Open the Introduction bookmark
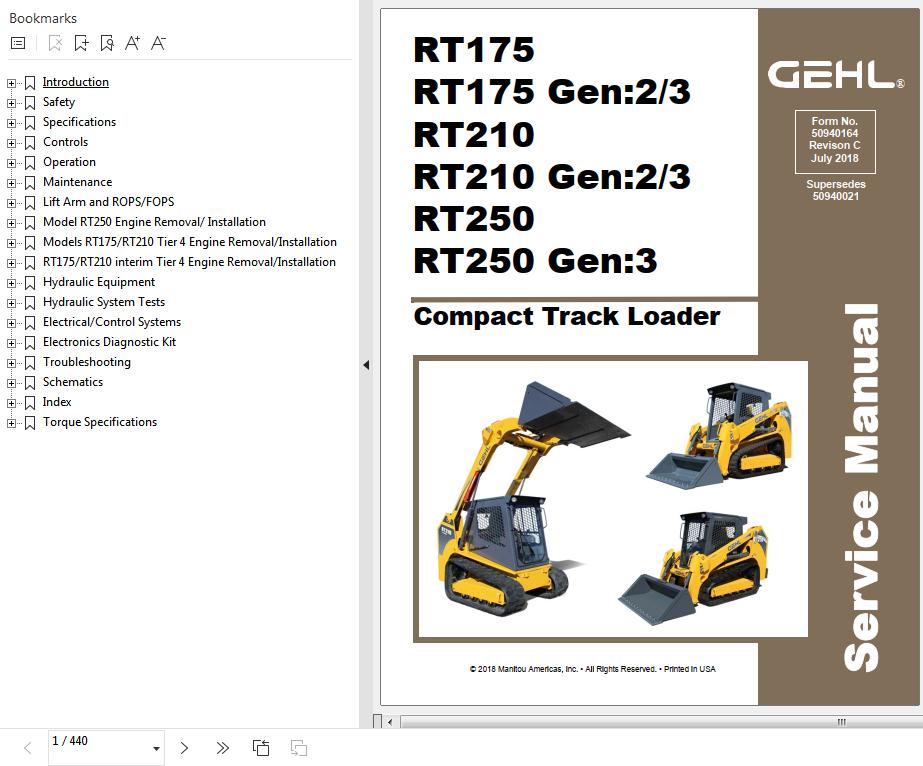This screenshot has height=766, width=923. (75, 82)
